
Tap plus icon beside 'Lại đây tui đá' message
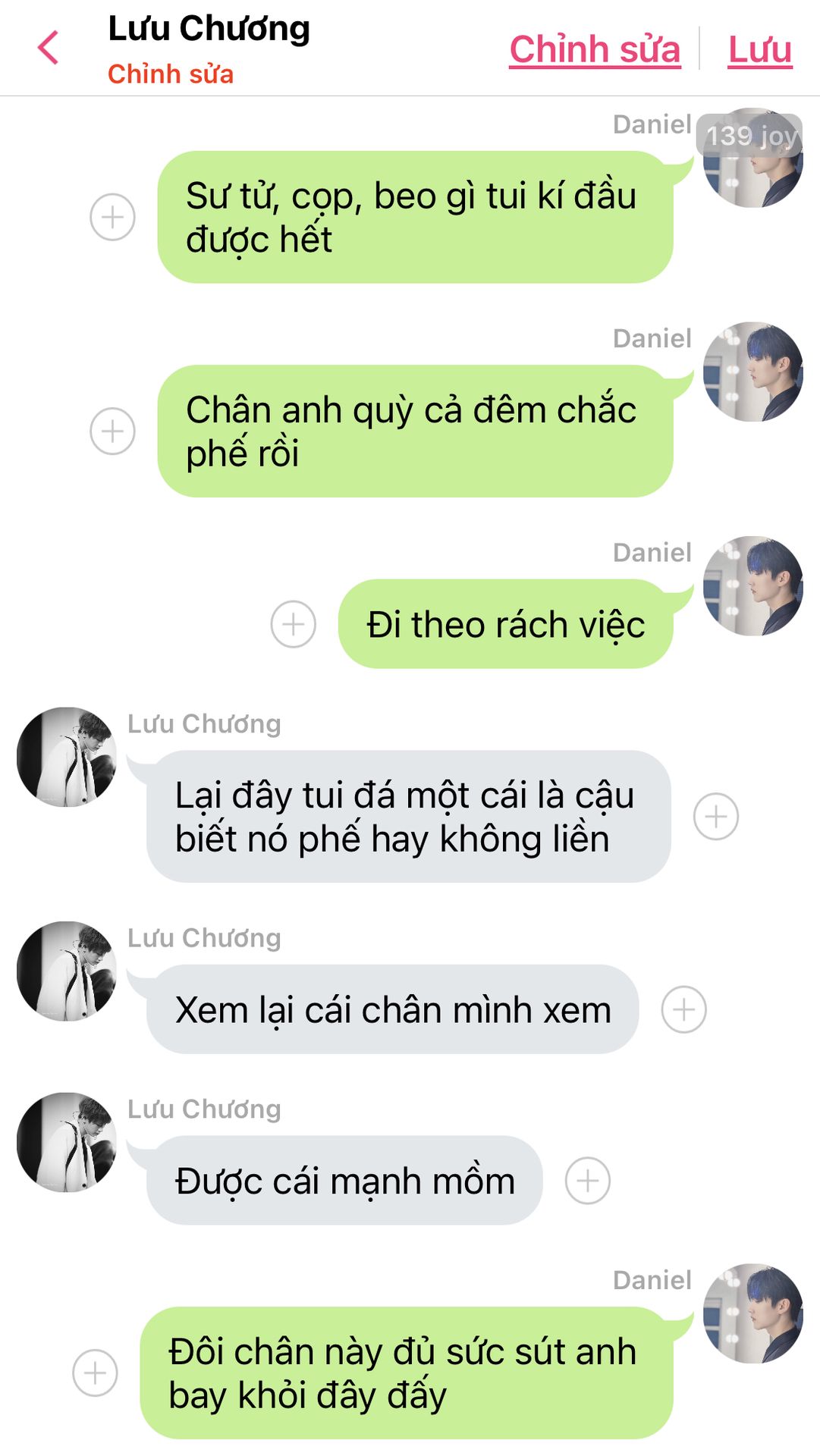(716, 816)
